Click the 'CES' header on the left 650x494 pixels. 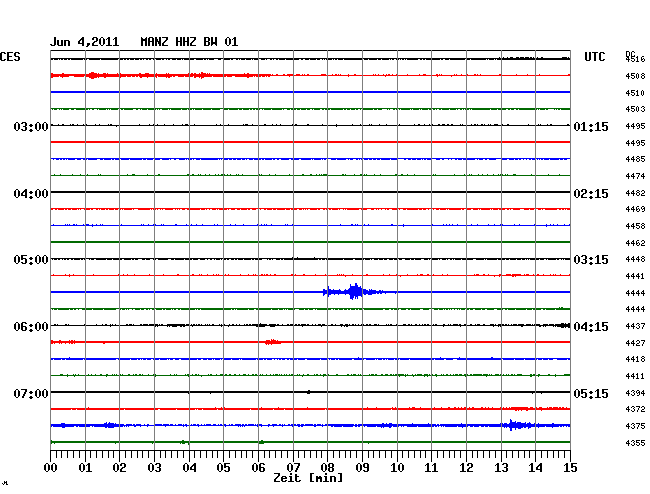pyautogui.click(x=10, y=57)
